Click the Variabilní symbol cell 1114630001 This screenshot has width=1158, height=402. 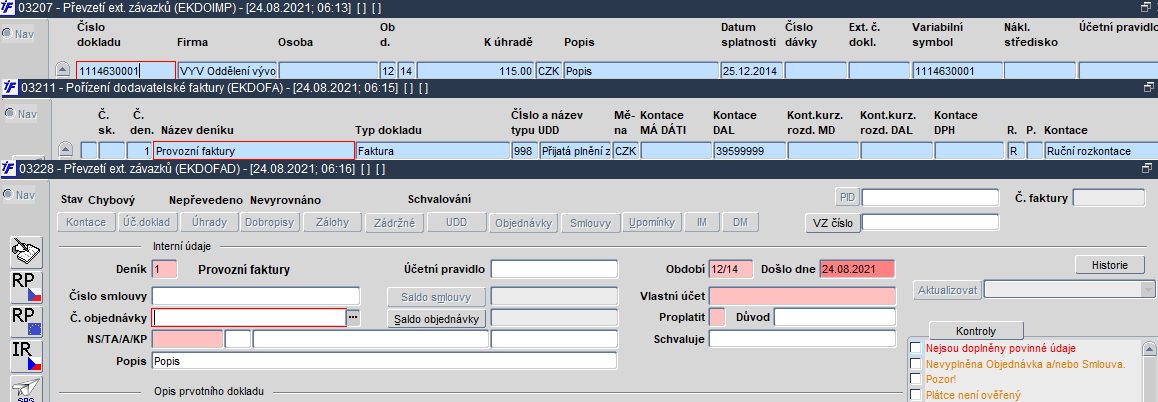point(957,71)
